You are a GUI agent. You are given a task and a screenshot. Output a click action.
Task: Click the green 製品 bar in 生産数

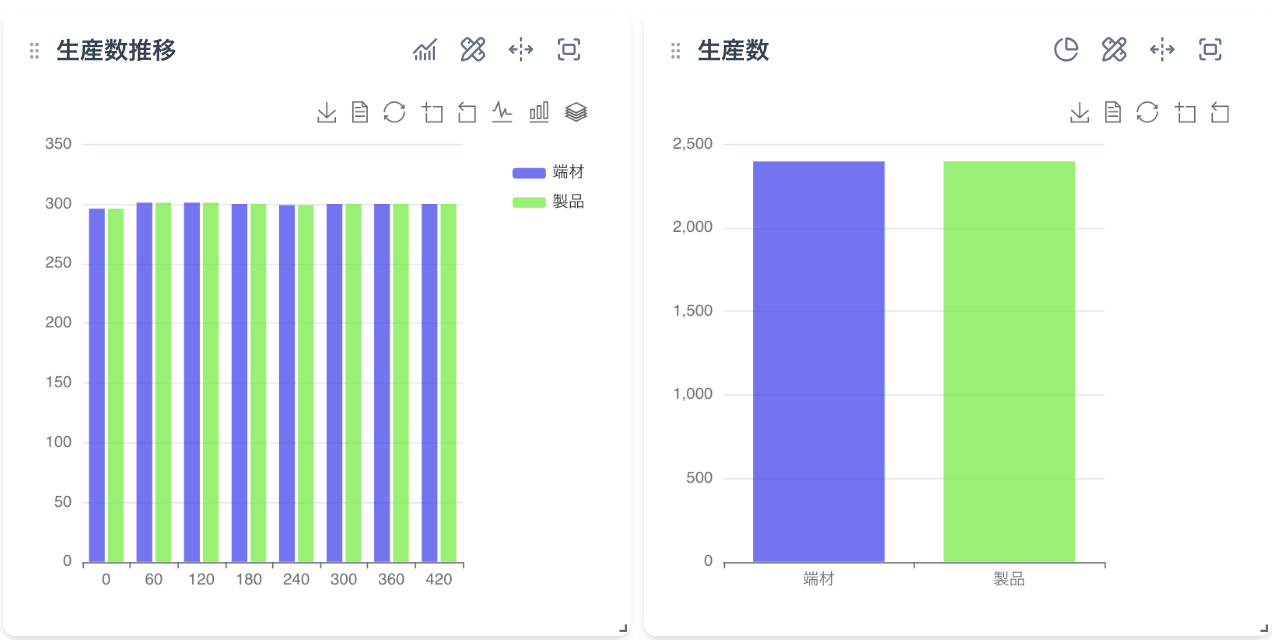click(x=1009, y=361)
